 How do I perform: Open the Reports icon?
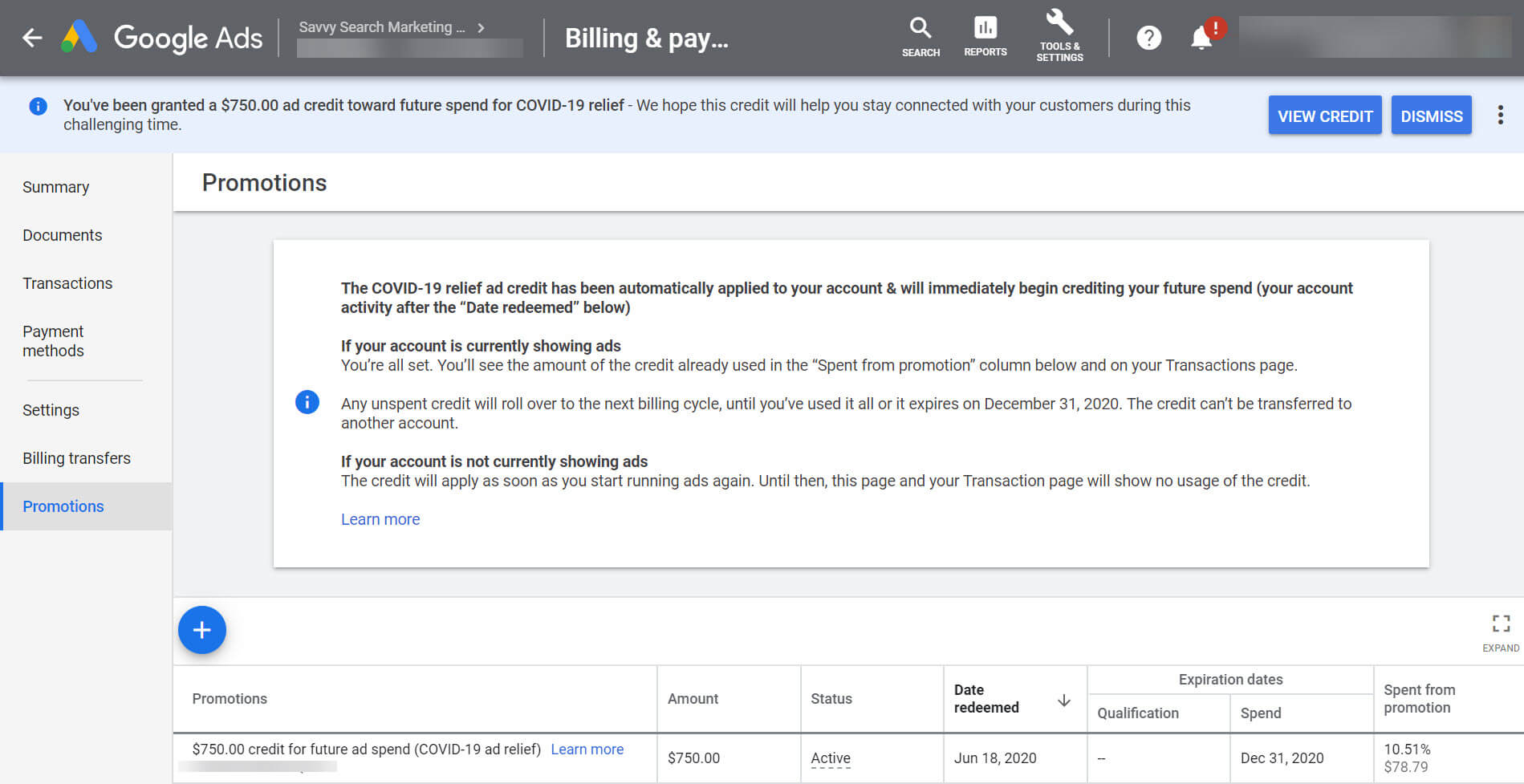point(985,34)
